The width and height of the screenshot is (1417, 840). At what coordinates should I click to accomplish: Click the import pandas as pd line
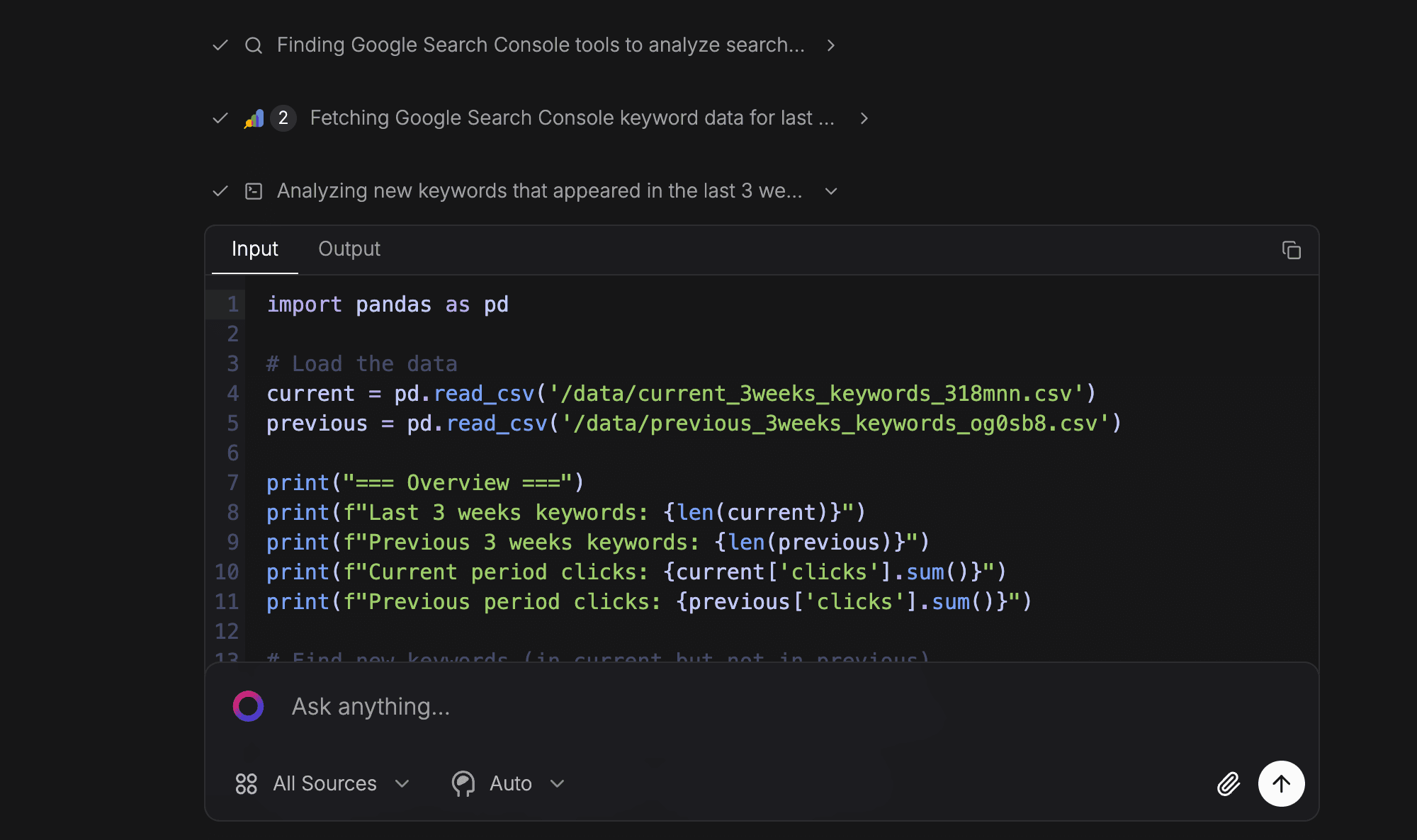[388, 305]
